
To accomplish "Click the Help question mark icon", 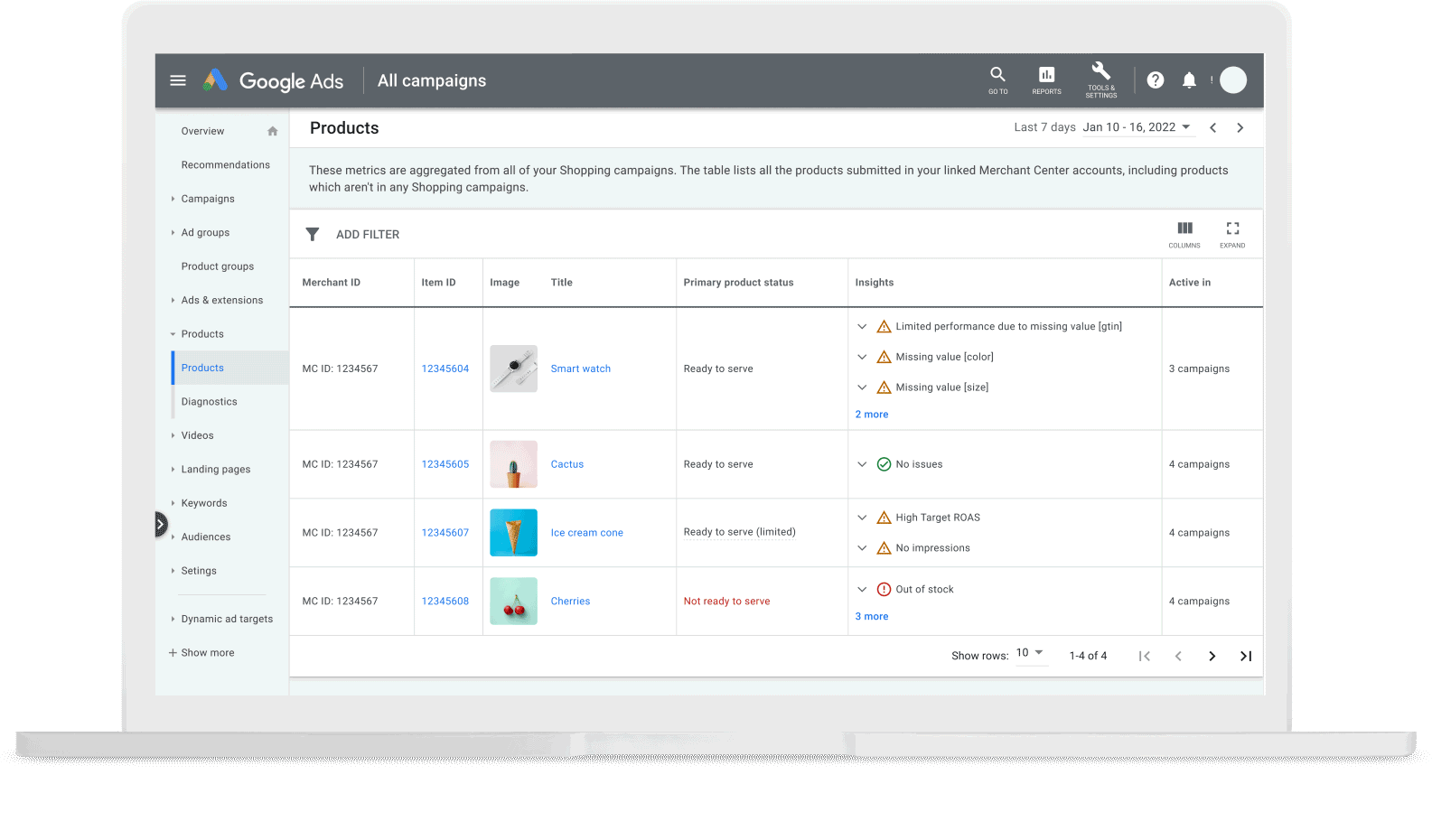I will (x=1155, y=80).
